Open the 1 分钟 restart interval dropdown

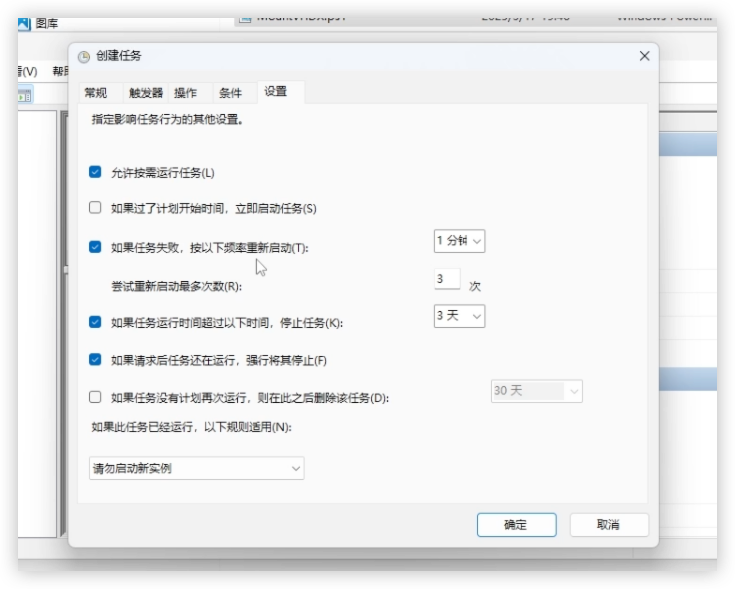(x=459, y=241)
